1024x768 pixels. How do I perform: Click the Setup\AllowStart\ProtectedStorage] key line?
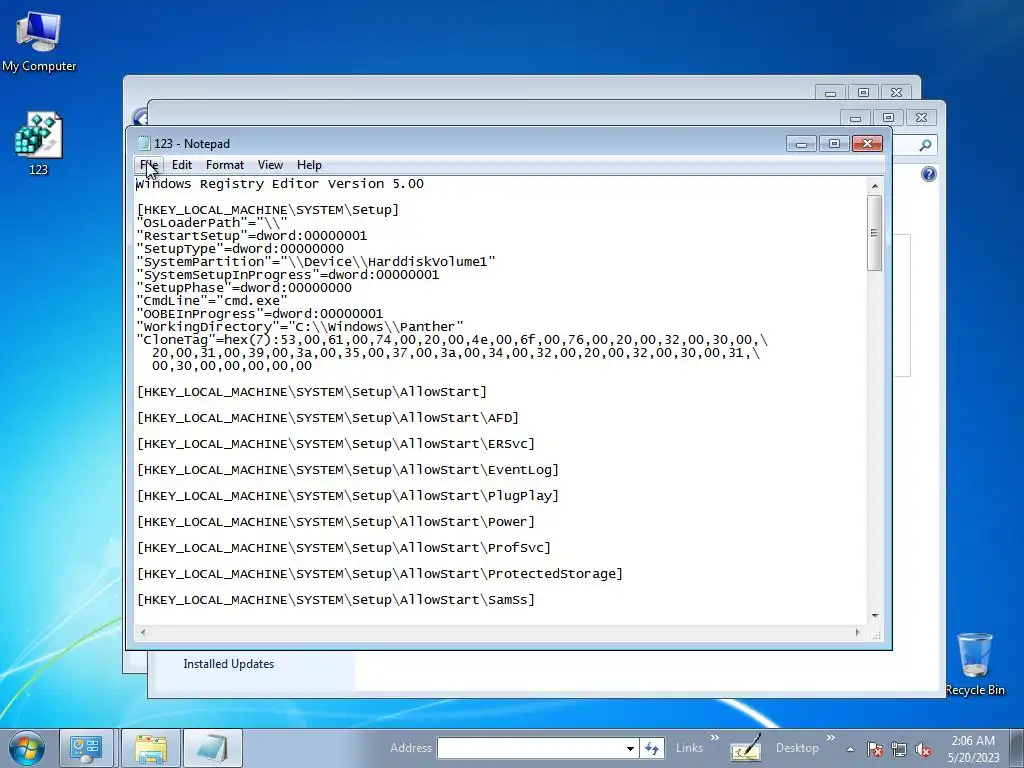[380, 574]
